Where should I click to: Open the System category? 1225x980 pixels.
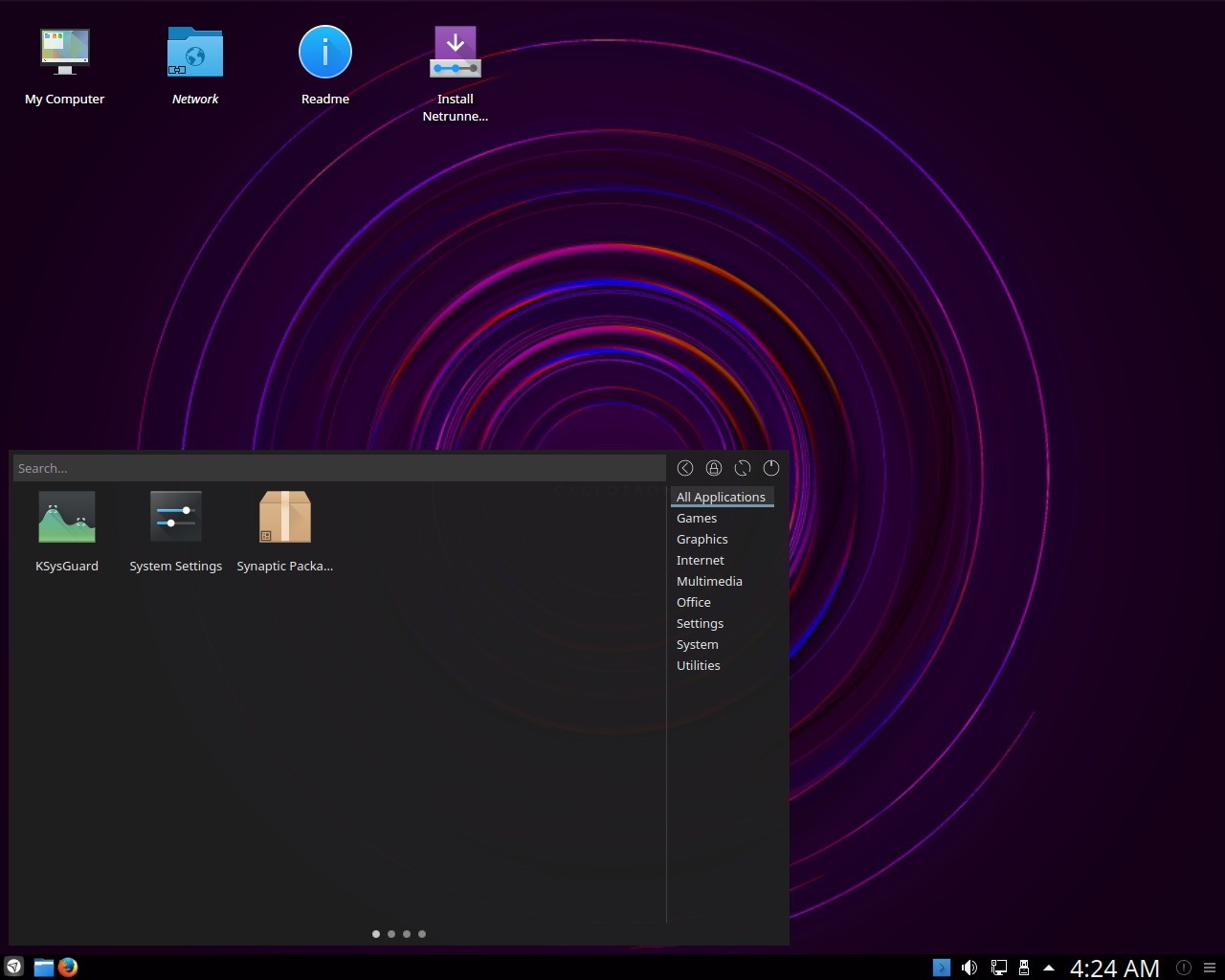coord(698,644)
